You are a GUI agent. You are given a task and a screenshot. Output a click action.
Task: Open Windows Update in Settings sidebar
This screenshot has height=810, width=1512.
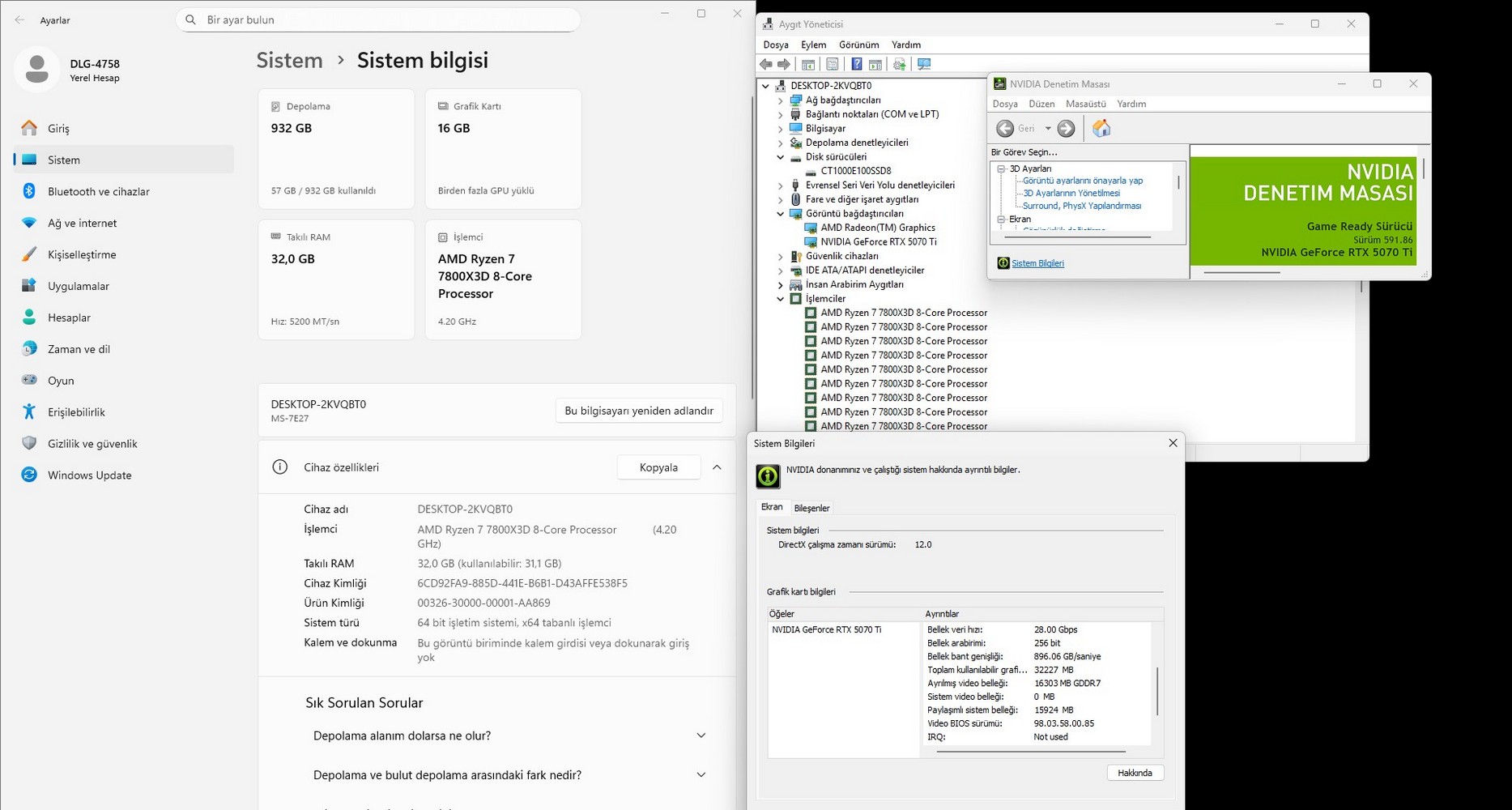(x=89, y=475)
